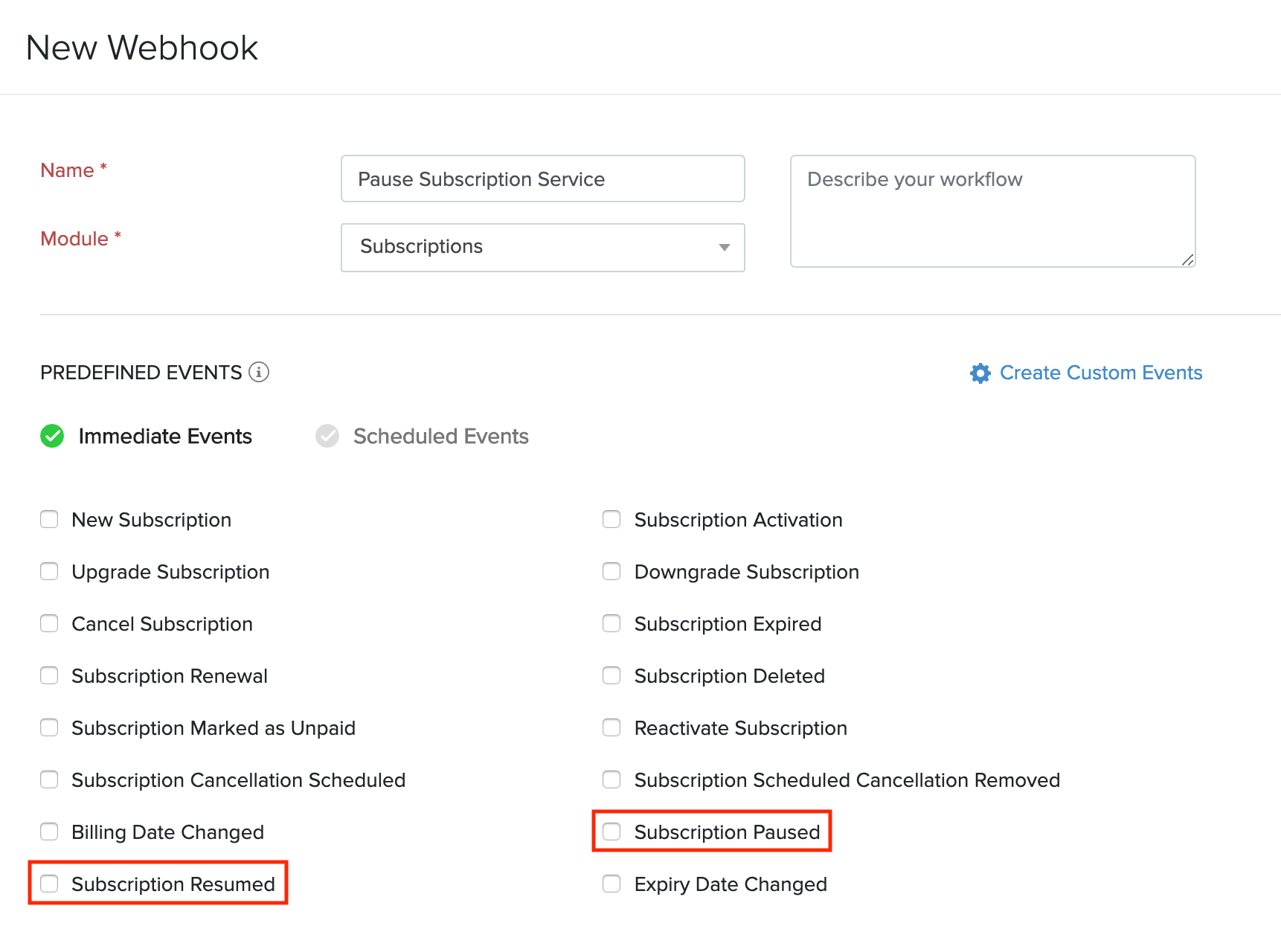Check the Downgrade Subscription checkbox
The height and width of the screenshot is (952, 1281).
tap(611, 571)
